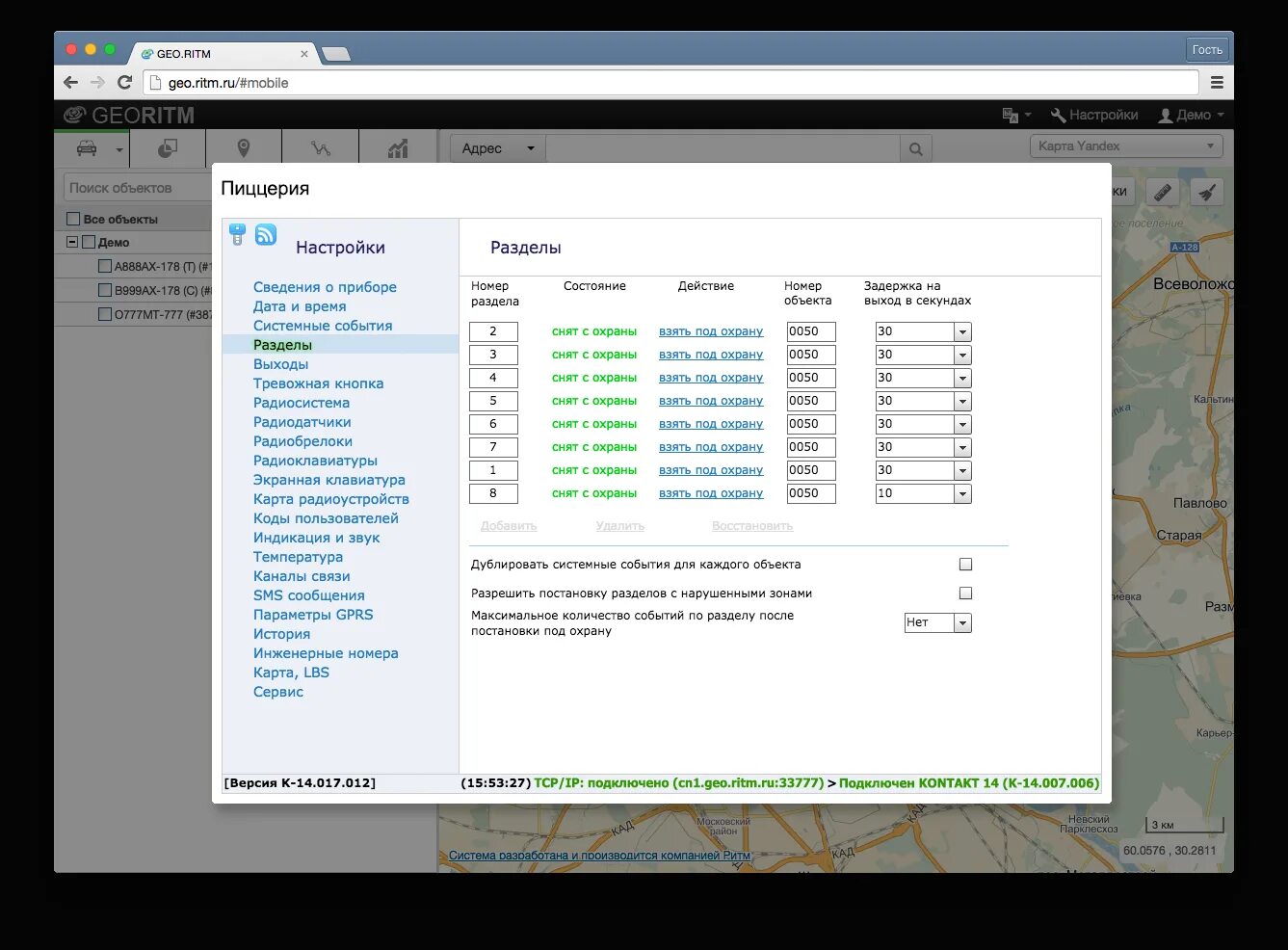The height and width of the screenshot is (950, 1288).
Task: Open the groups icon tab in toolbar
Action: [167, 148]
